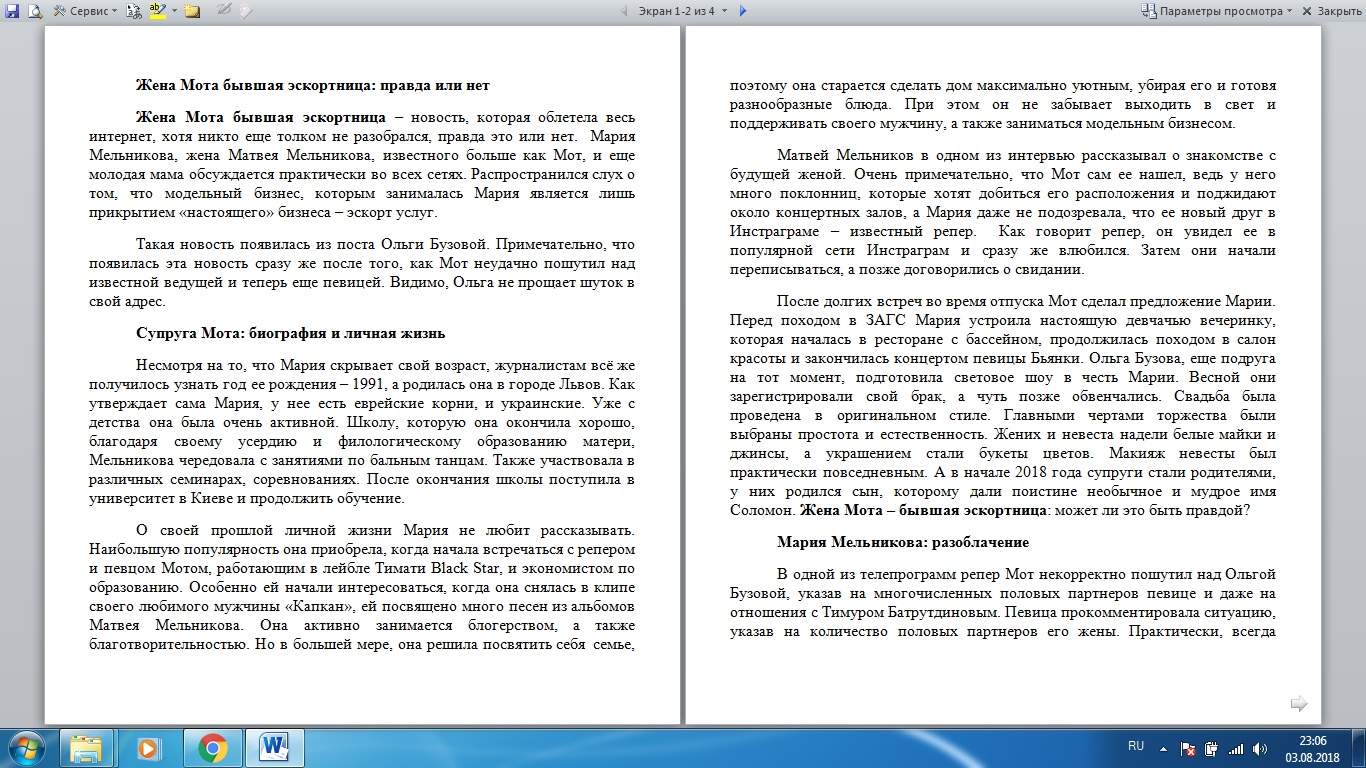Screen dimensions: 1366x768
Task: Save the document with the floppy disk icon
Action: [x=11, y=11]
